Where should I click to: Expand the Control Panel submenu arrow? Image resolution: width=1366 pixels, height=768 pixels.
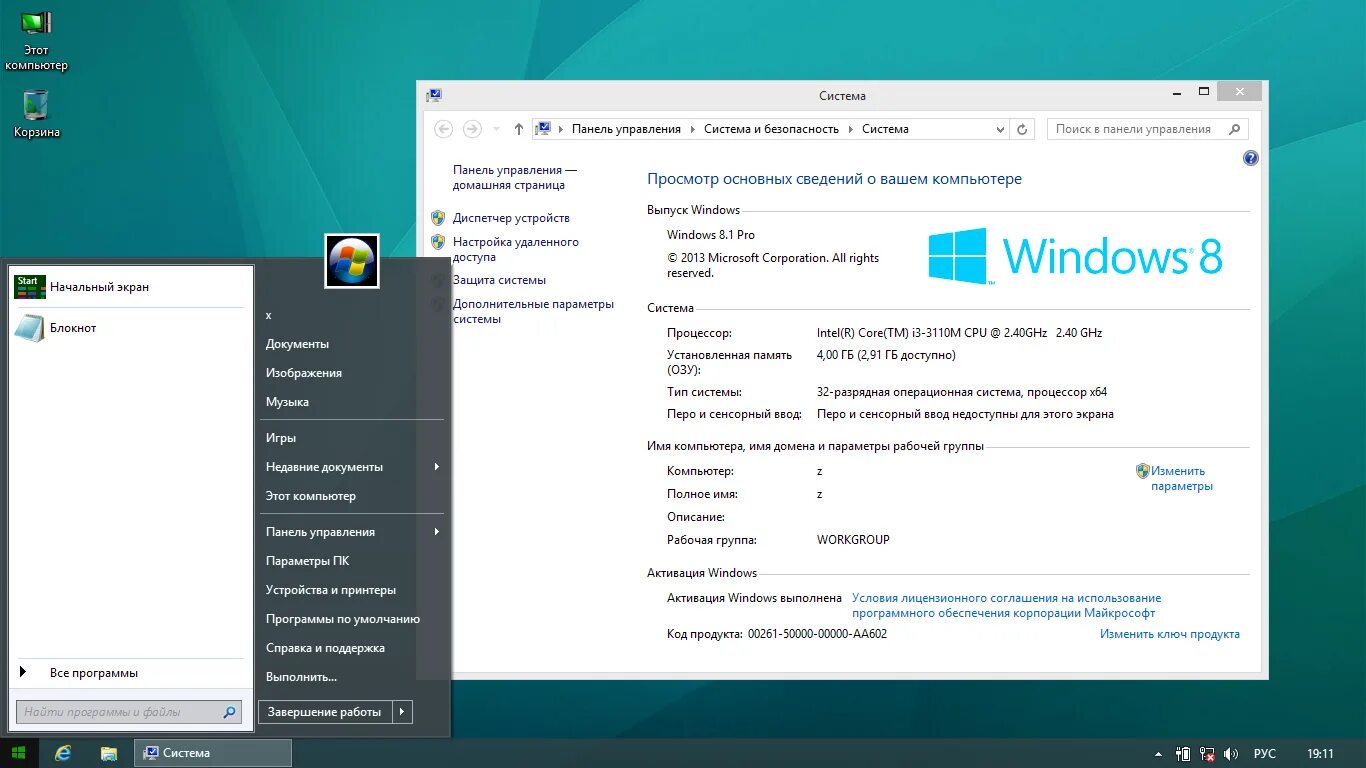click(x=437, y=532)
